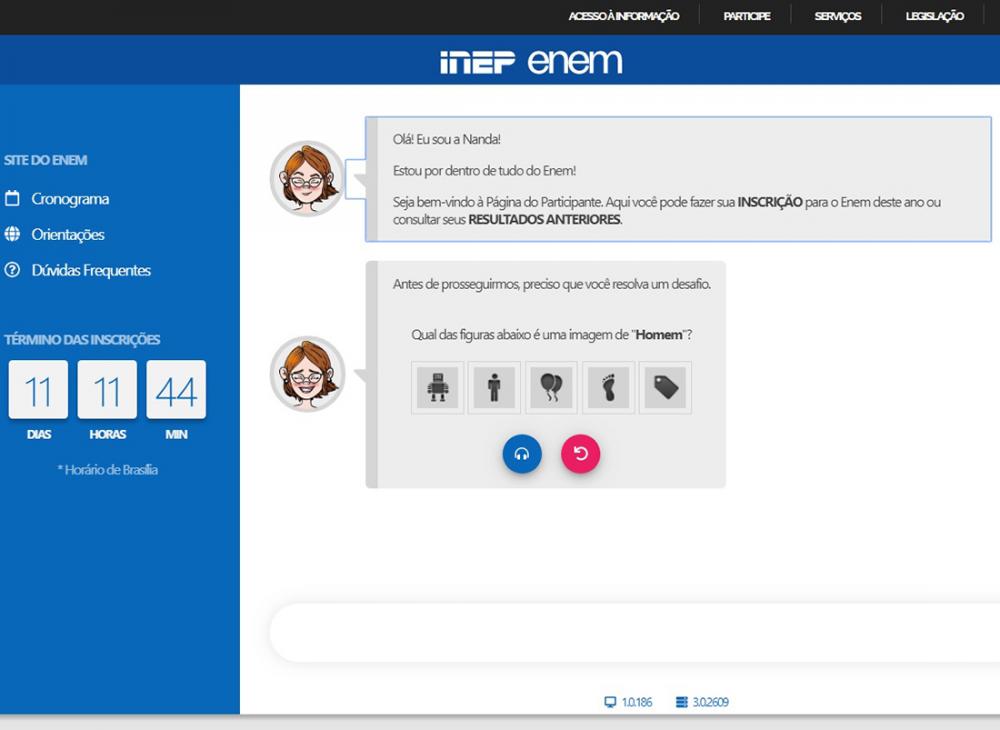
Task: Click the calendar icon beside Cronograma
Action: coord(12,198)
